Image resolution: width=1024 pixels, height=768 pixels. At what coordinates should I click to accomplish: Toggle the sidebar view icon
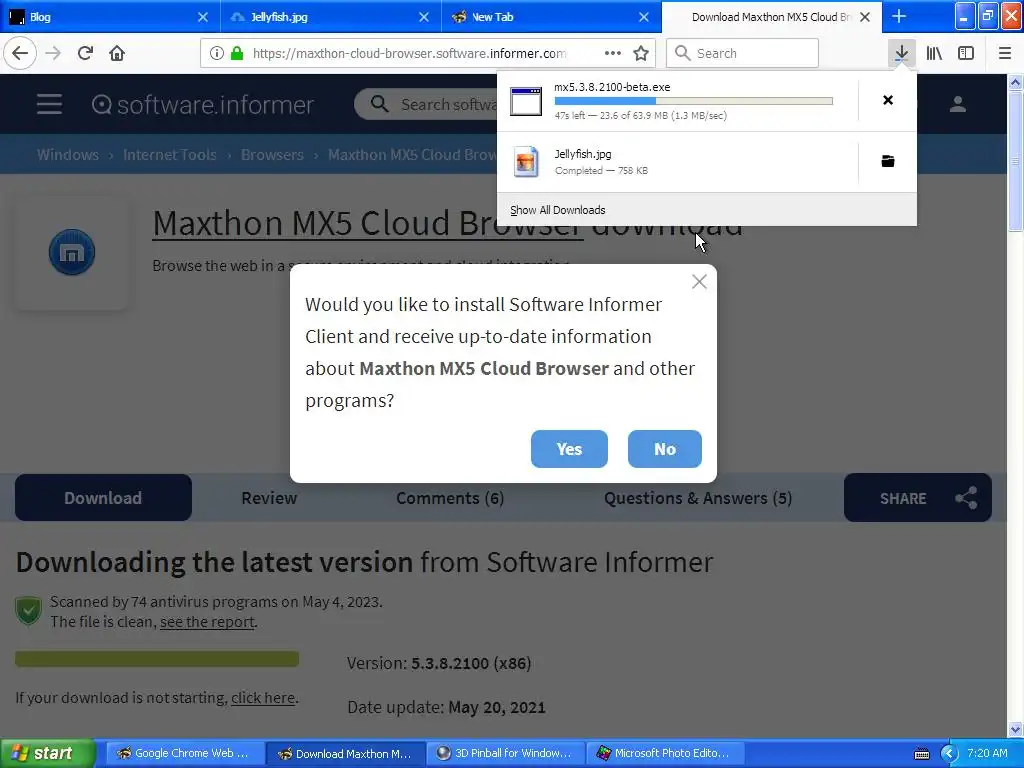[x=966, y=53]
